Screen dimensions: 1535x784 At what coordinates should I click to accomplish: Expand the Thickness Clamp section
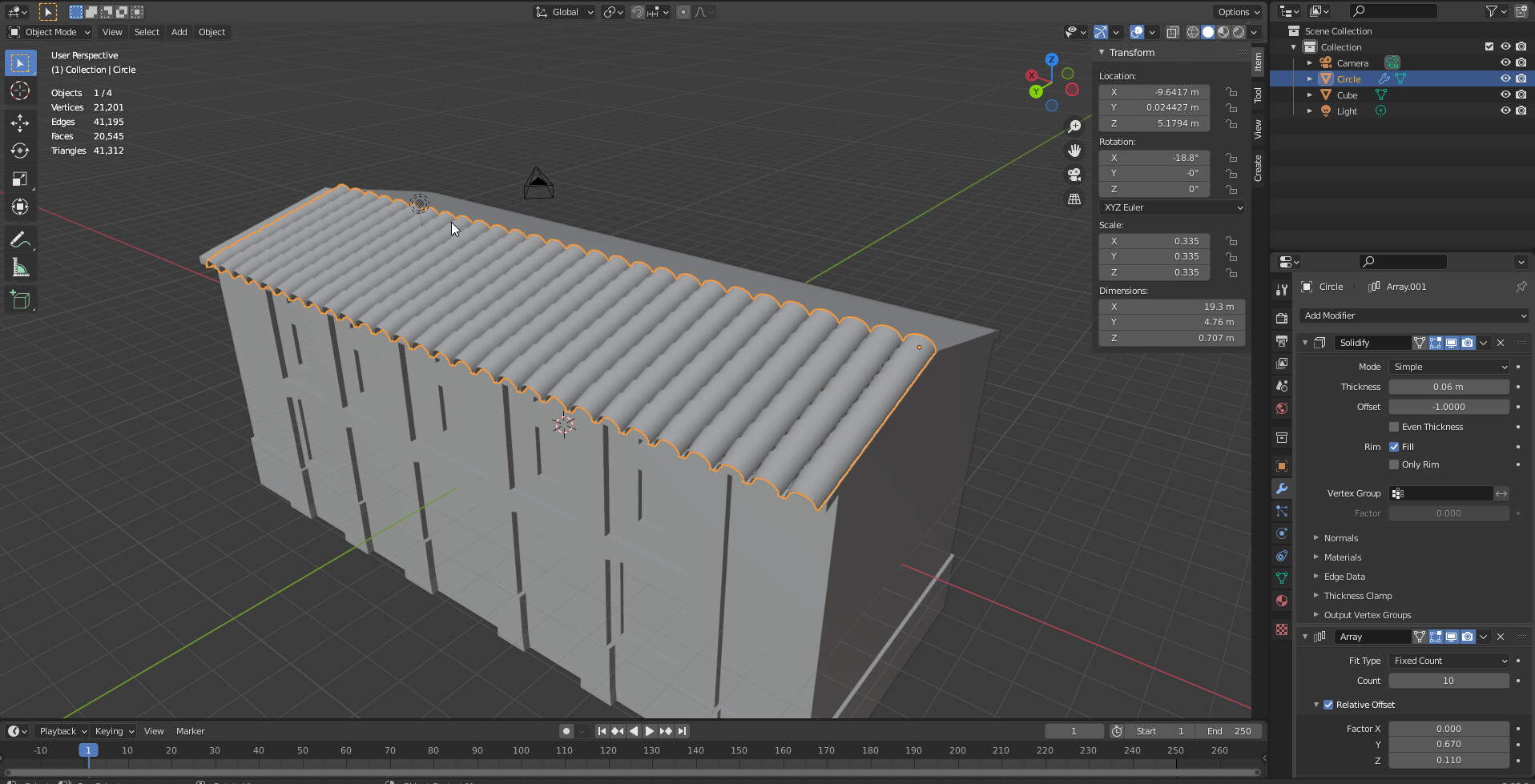[1358, 596]
